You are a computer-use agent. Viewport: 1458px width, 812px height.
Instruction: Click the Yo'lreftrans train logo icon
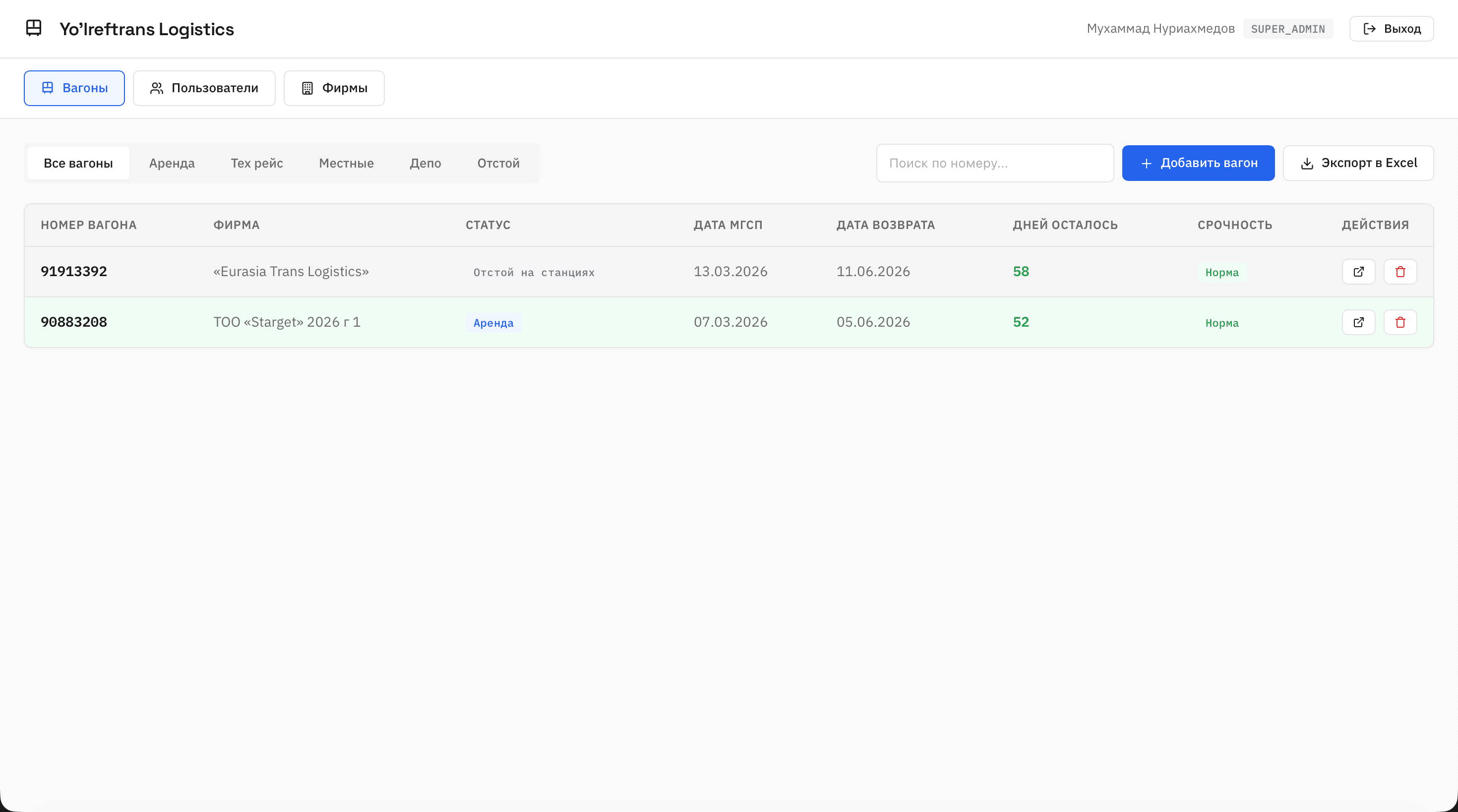[34, 28]
